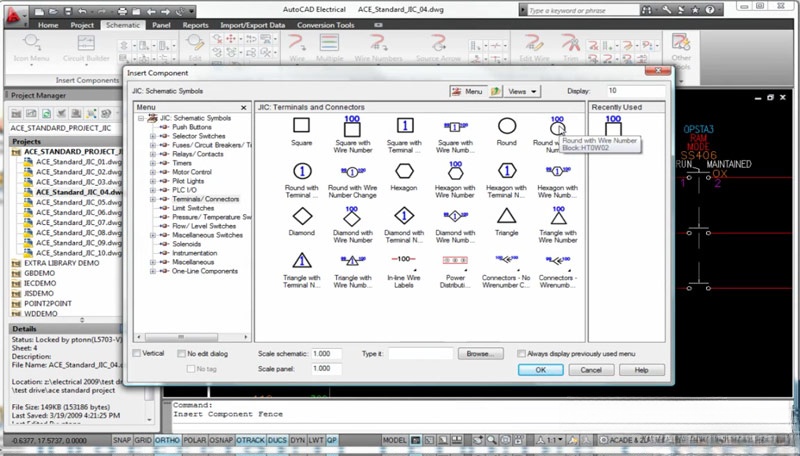
Task: Click the Wire Numbers ribbon tool
Action: 379,48
